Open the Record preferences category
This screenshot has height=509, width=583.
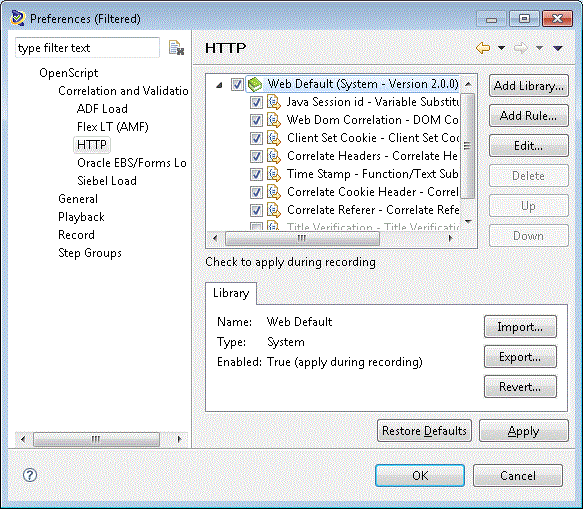pyautogui.click(x=77, y=235)
